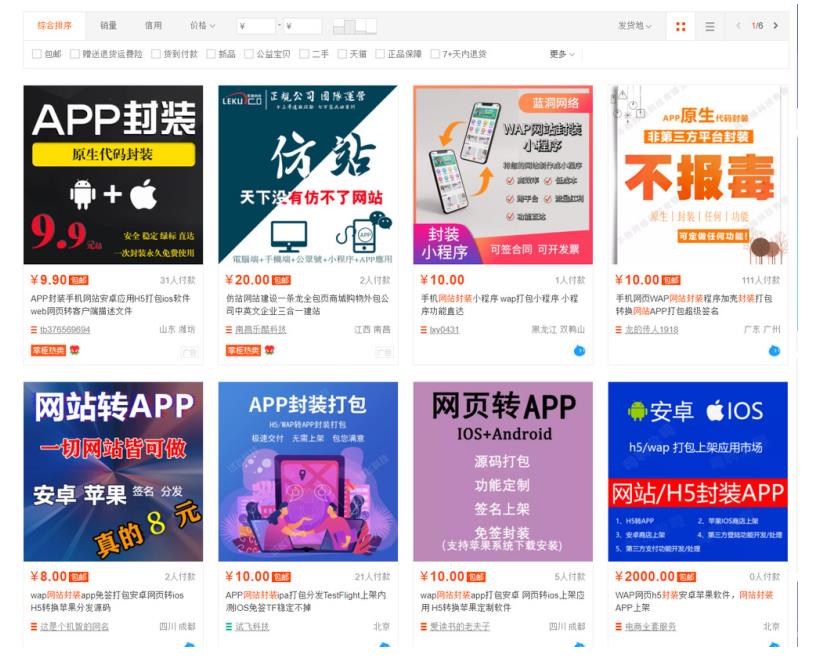Select the 信用 sorting tab
Image resolution: width=814 pixels, height=659 pixels.
click(153, 26)
